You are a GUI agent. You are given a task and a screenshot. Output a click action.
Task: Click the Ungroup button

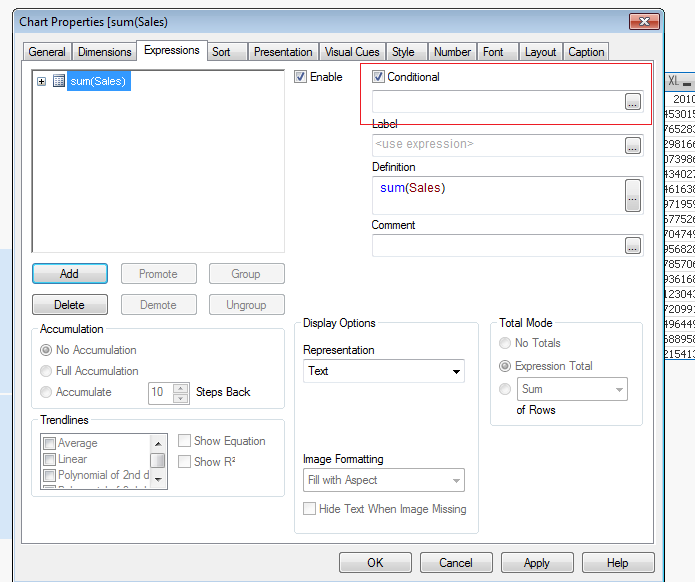click(x=246, y=305)
